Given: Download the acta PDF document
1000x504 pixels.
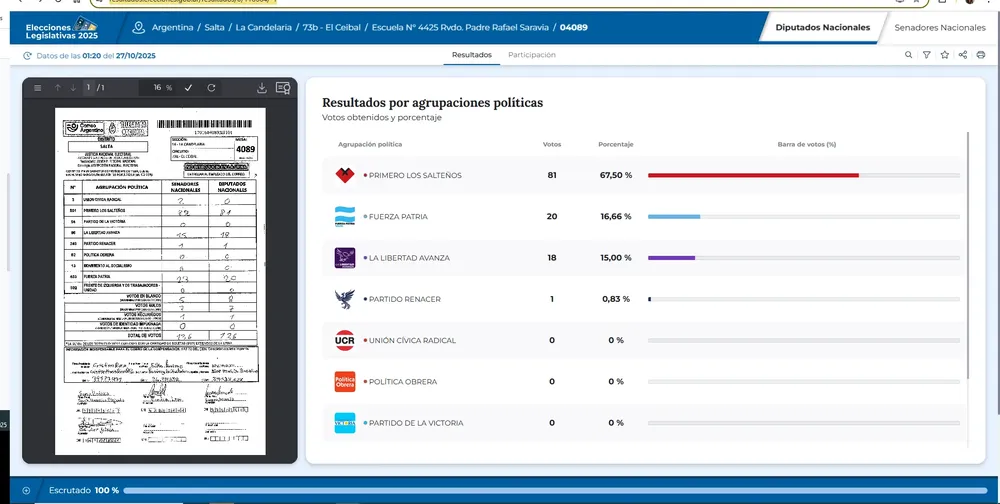Looking at the screenshot, I should point(262,88).
